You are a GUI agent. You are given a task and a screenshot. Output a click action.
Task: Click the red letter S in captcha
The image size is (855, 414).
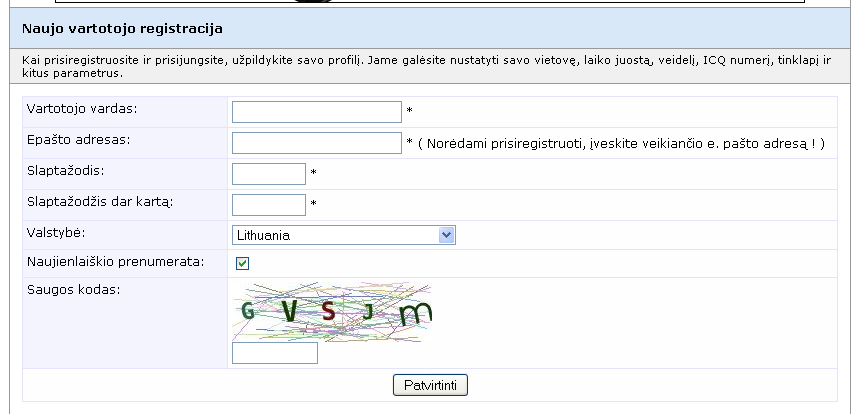click(328, 311)
